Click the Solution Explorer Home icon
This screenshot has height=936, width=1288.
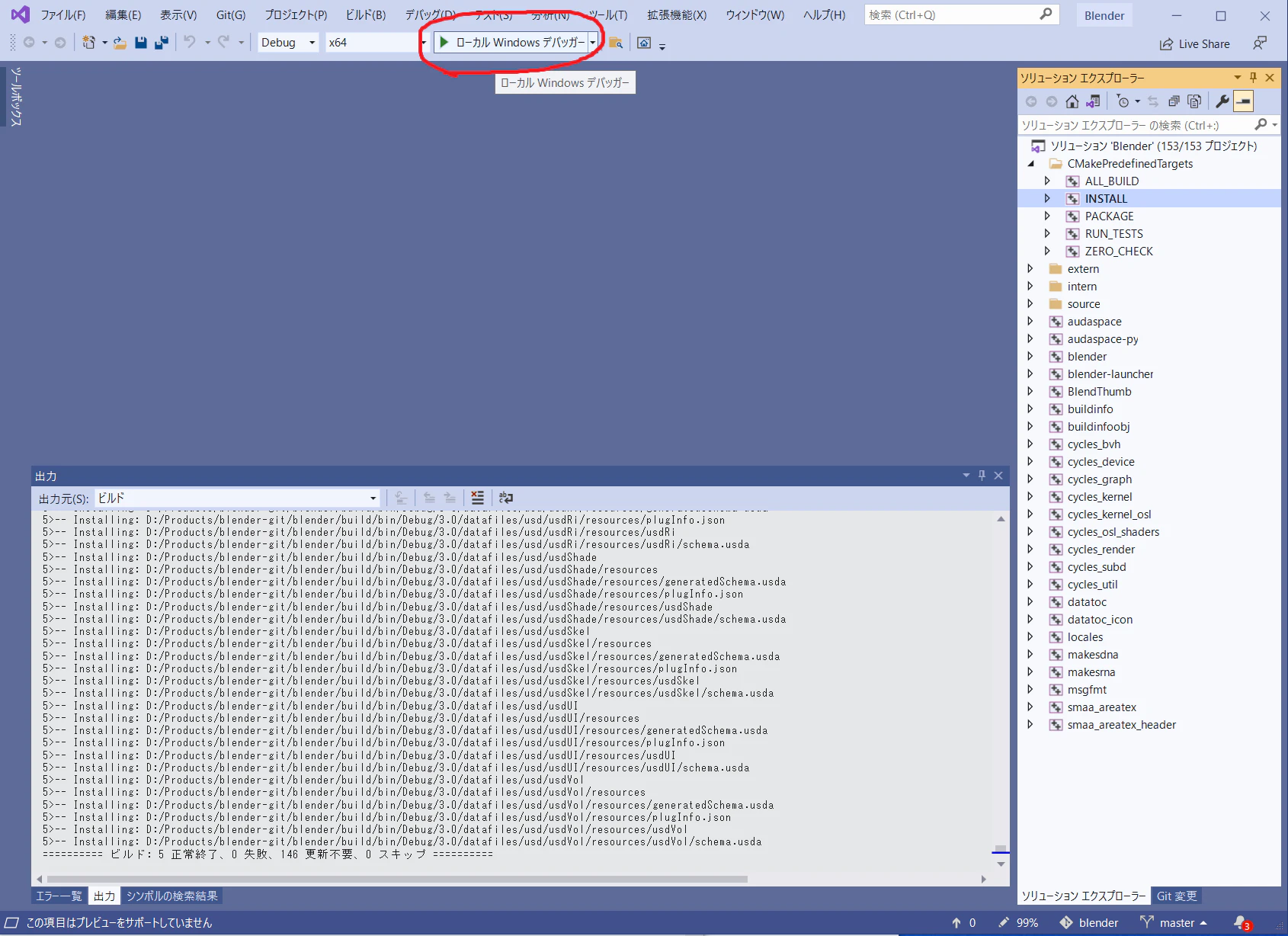click(1072, 101)
